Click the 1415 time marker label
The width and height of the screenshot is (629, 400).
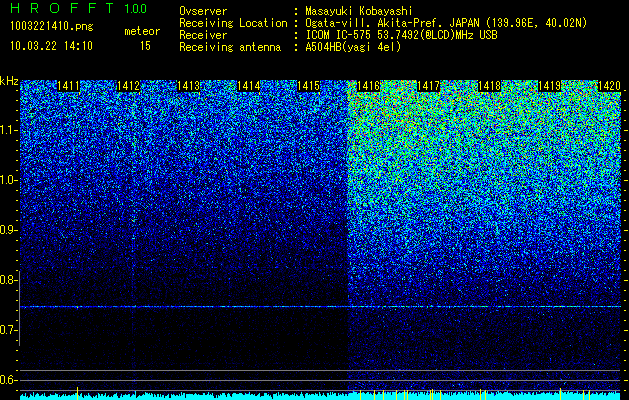[x=309, y=86]
